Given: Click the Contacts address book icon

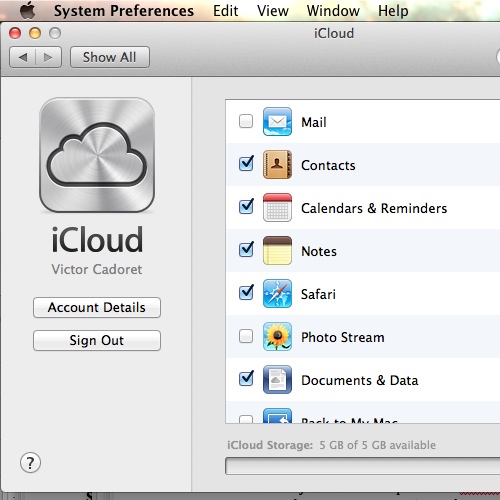Looking at the screenshot, I should point(277,164).
